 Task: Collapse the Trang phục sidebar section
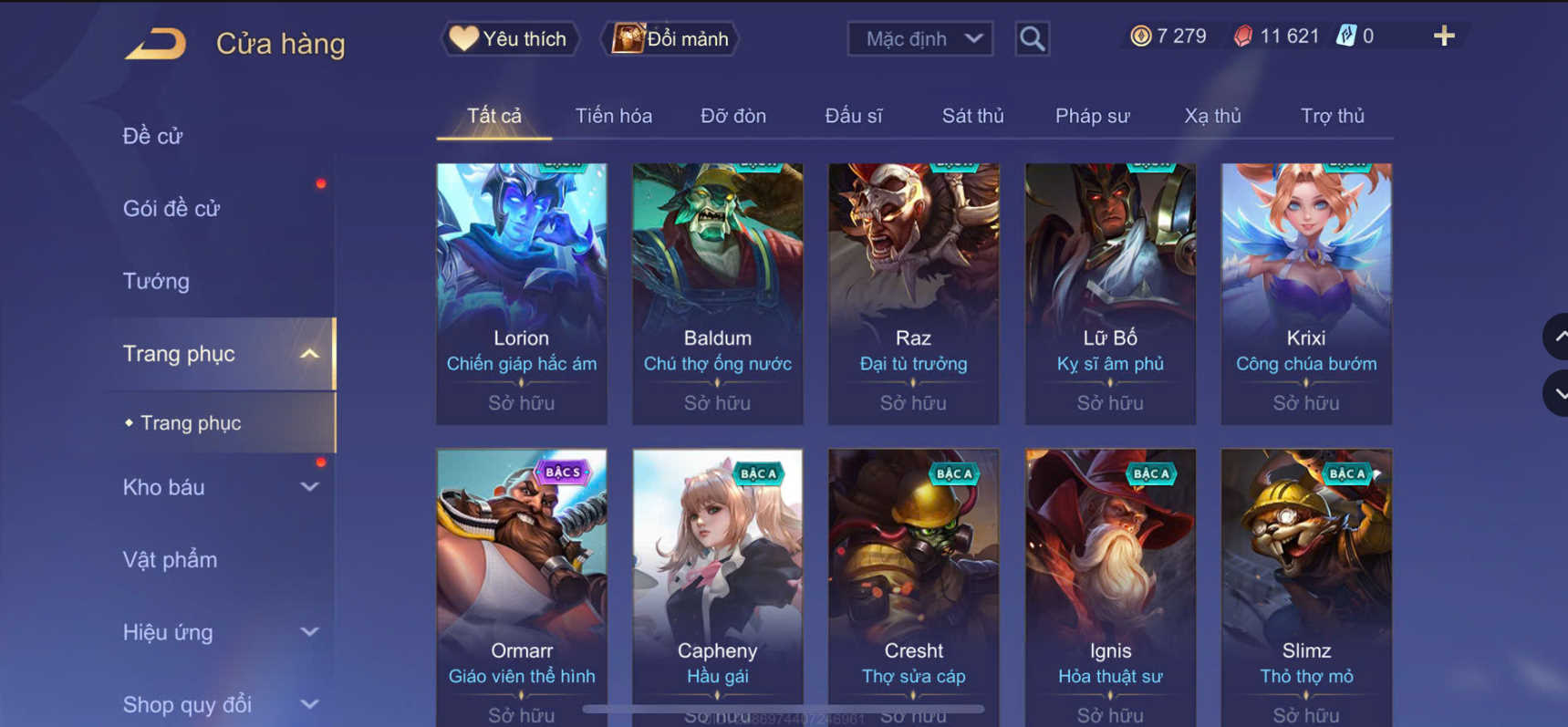pos(309,354)
